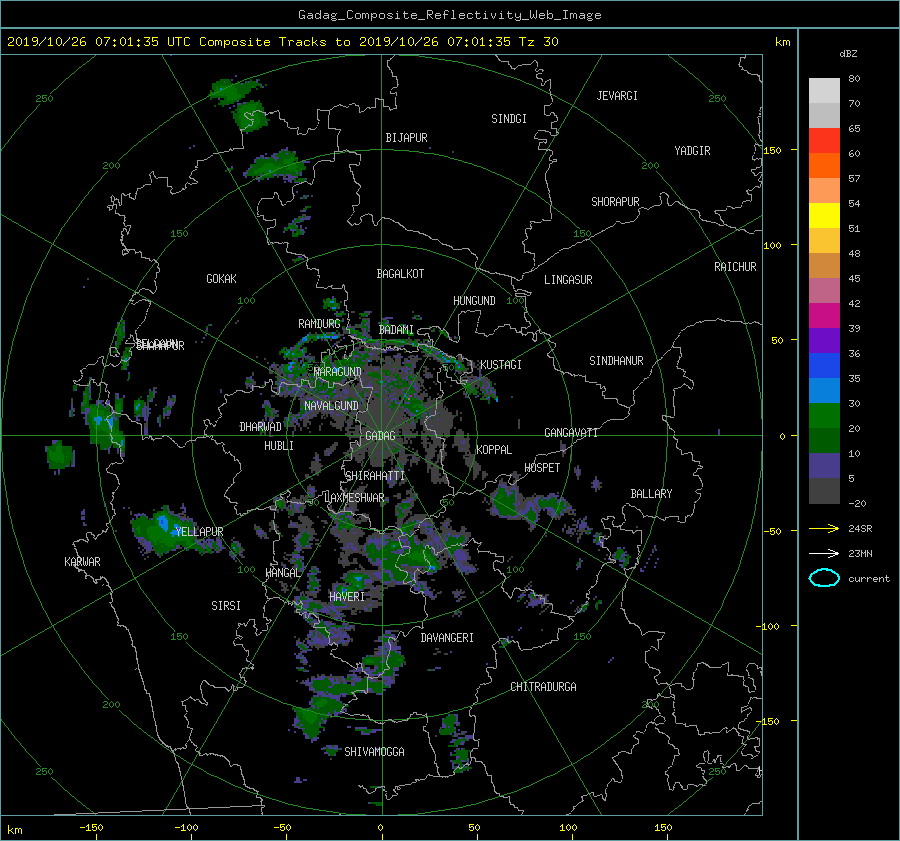This screenshot has width=900, height=841.
Task: Click the white 23MN arrow legend icon
Action: 824,553
